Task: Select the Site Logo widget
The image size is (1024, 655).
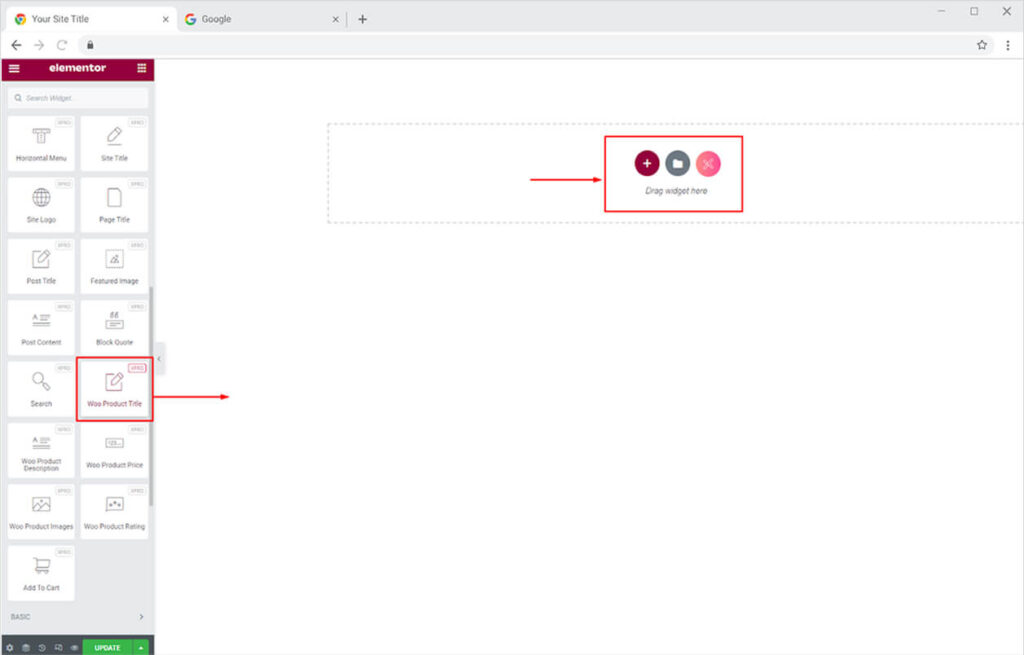Action: pyautogui.click(x=41, y=204)
